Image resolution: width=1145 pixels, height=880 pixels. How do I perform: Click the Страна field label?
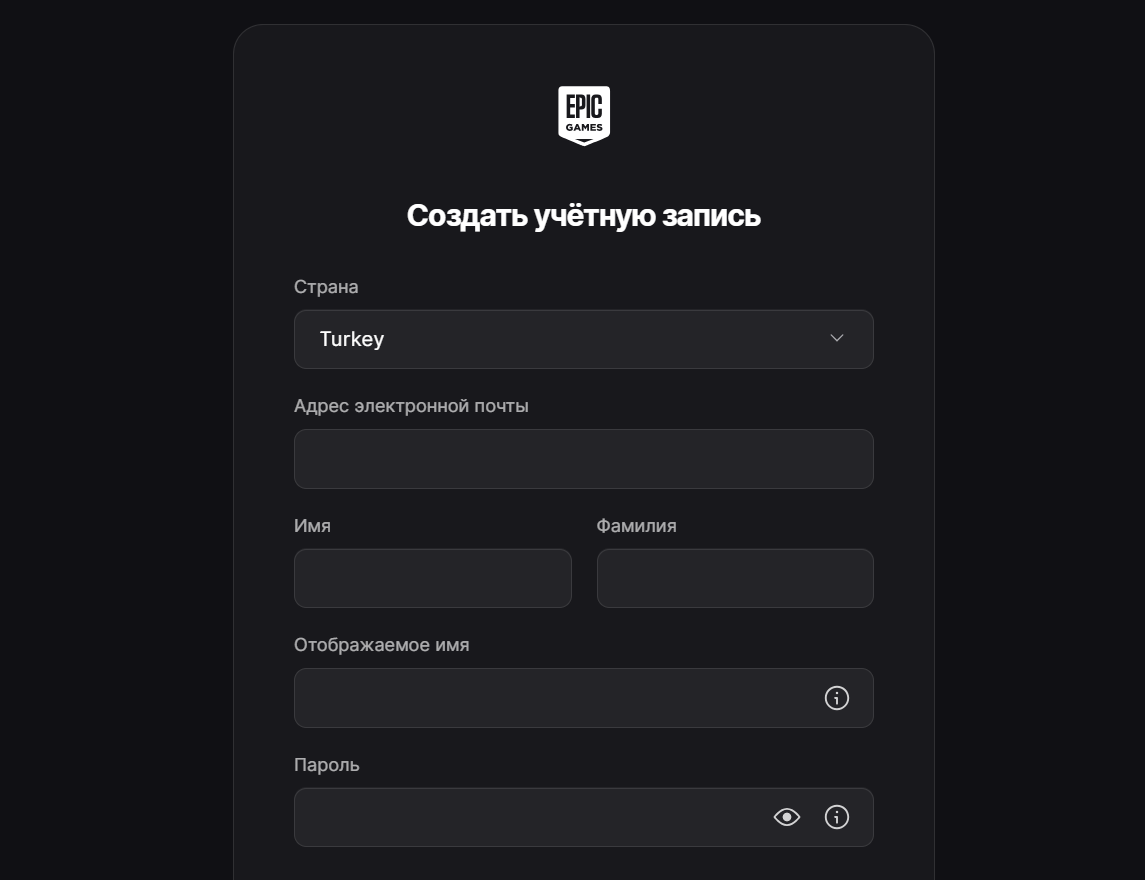(326, 287)
